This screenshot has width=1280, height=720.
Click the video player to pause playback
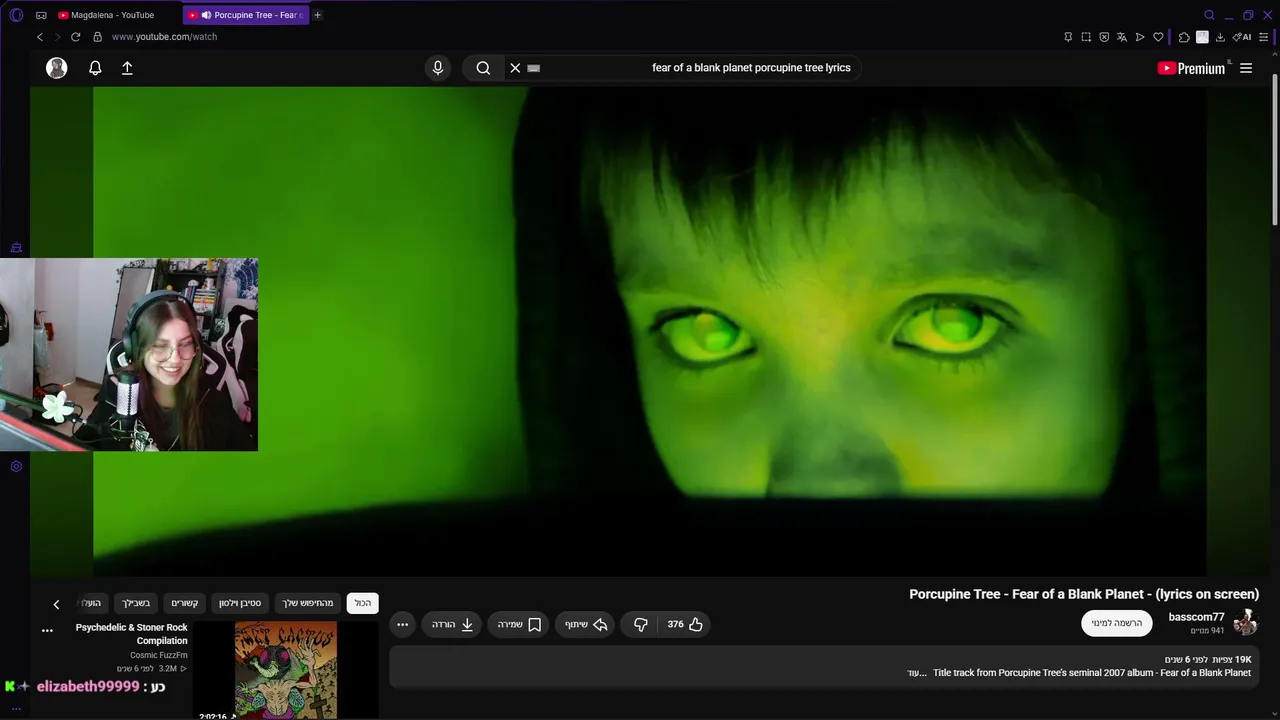point(650,330)
